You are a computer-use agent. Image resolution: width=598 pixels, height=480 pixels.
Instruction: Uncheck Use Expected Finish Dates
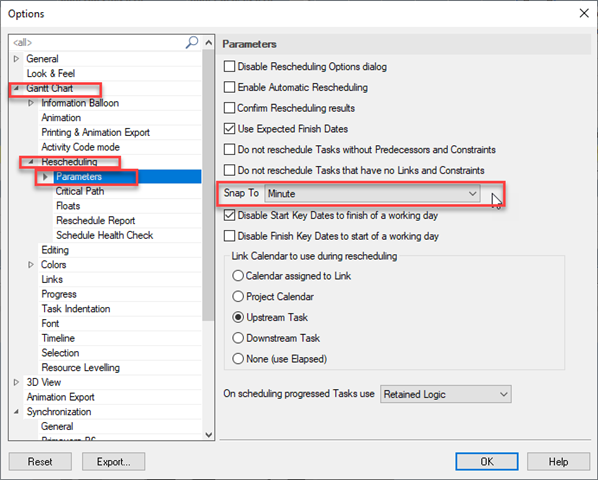point(229,129)
